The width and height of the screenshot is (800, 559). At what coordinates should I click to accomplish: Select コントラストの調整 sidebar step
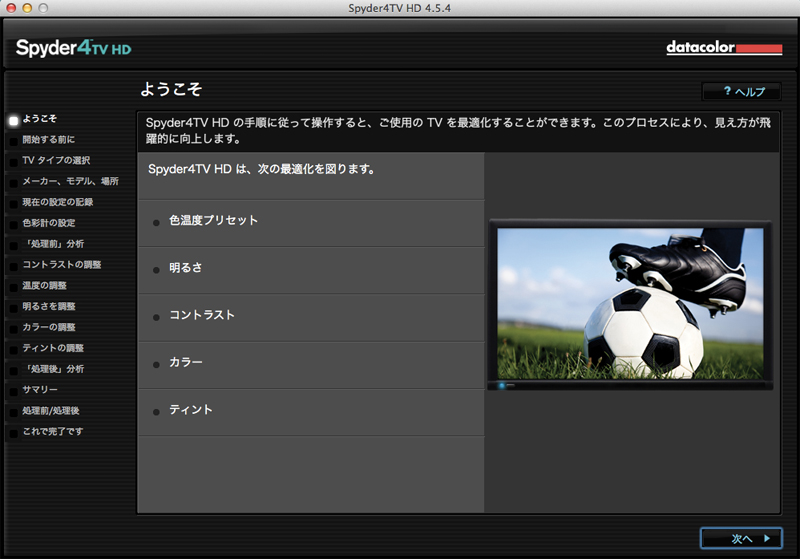tap(62, 265)
